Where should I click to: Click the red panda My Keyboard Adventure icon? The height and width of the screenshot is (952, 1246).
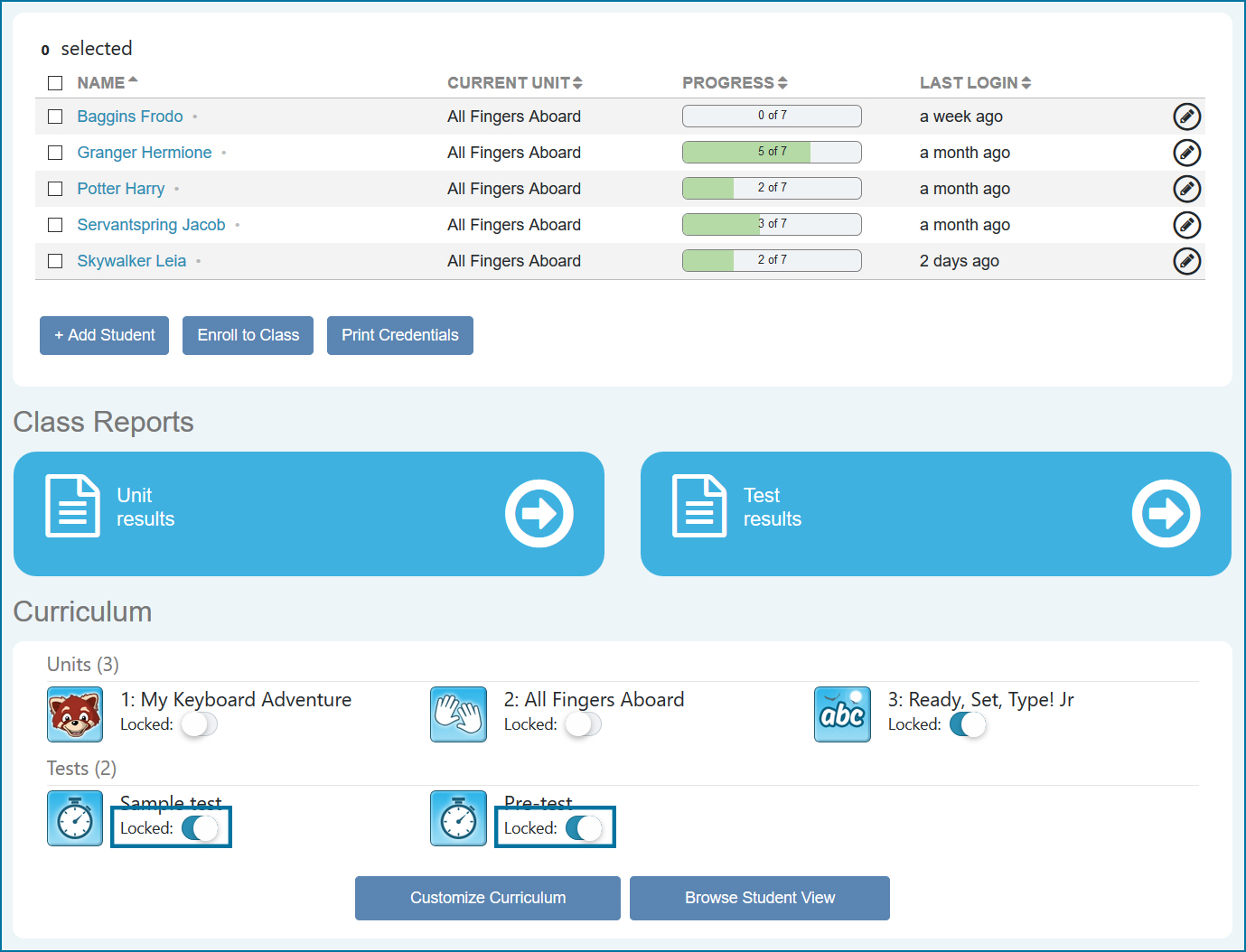point(75,714)
